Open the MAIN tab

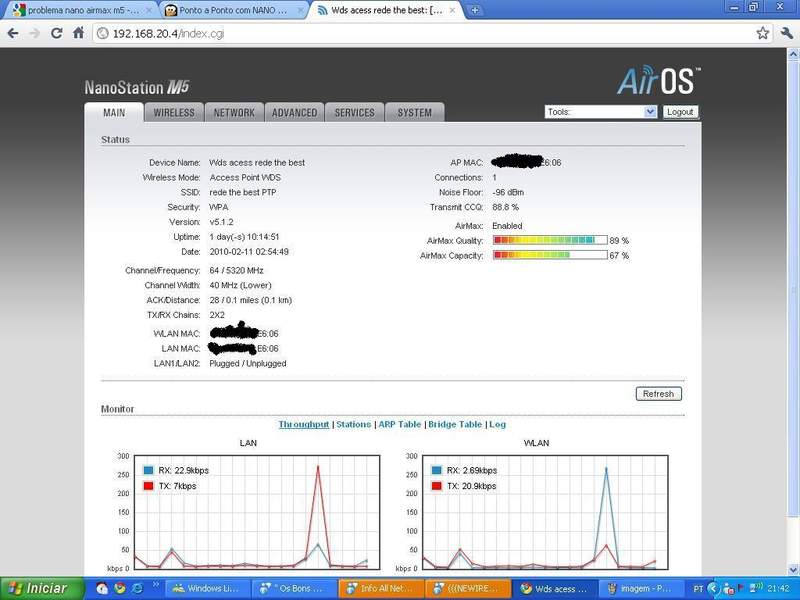(114, 113)
